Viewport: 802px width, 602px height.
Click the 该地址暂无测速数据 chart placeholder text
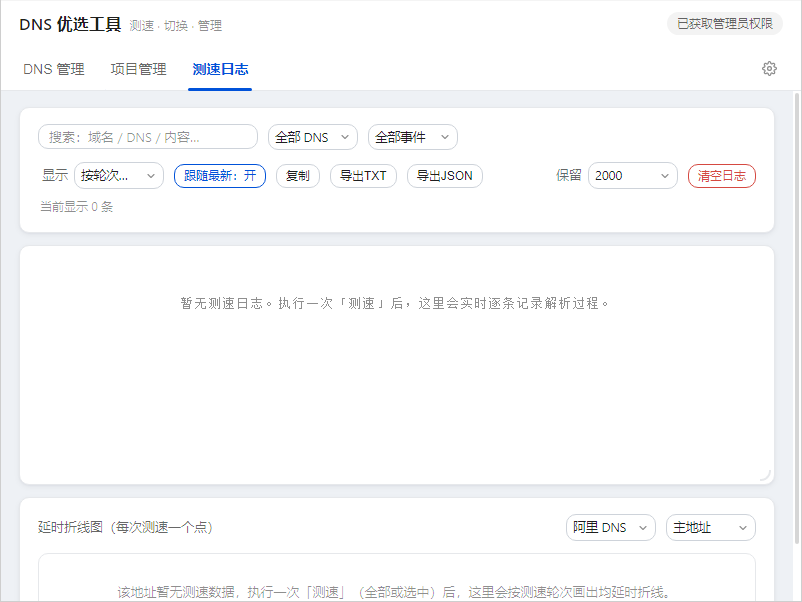394,592
